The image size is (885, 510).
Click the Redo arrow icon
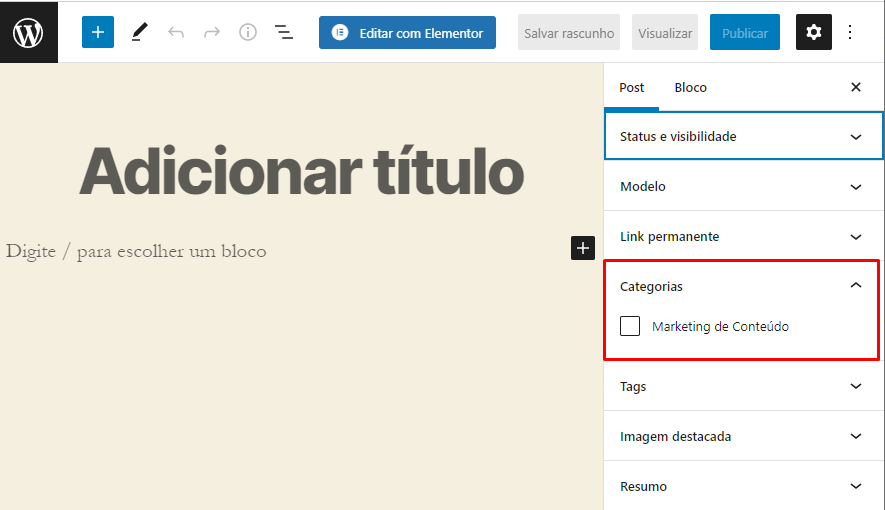tap(212, 32)
